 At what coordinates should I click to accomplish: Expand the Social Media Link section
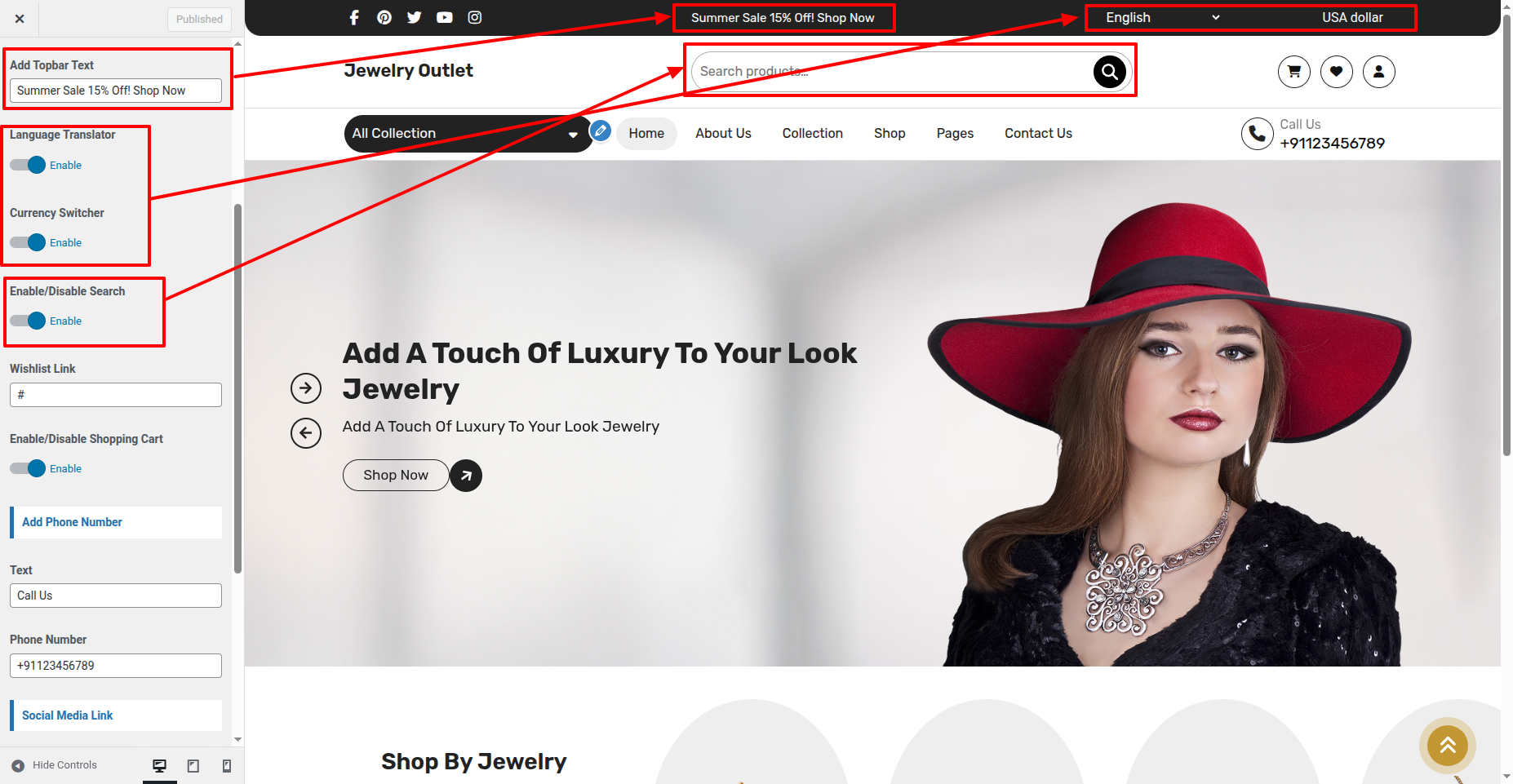(x=116, y=715)
